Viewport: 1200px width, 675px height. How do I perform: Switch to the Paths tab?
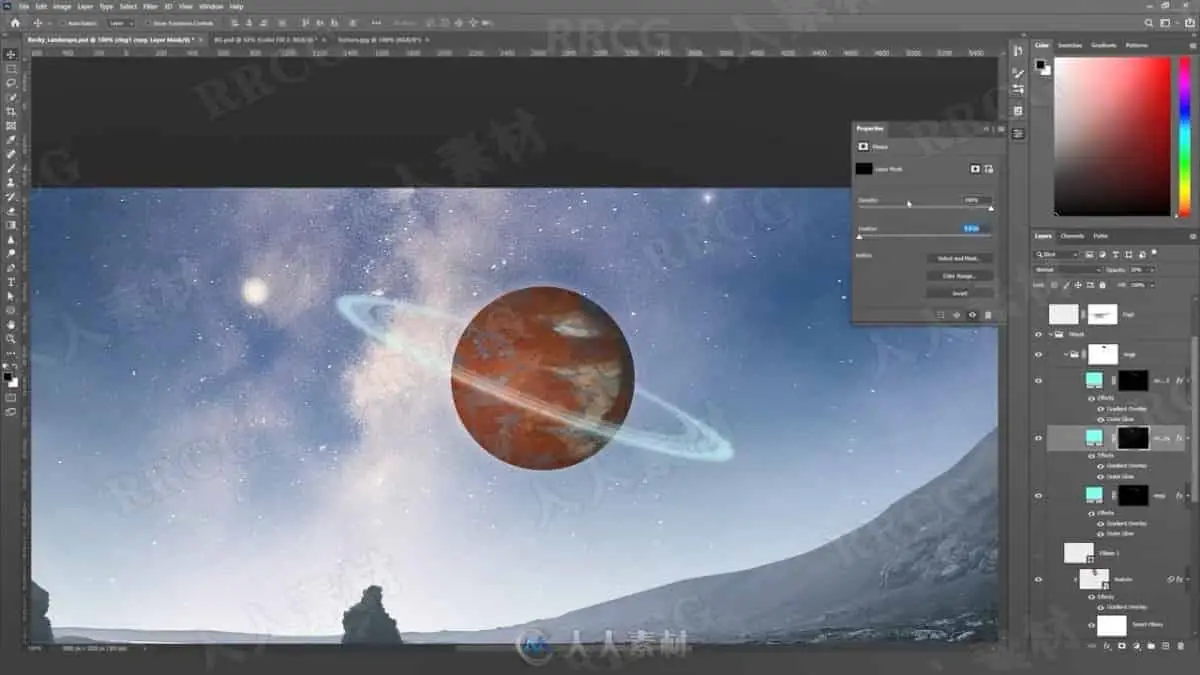(x=1101, y=236)
